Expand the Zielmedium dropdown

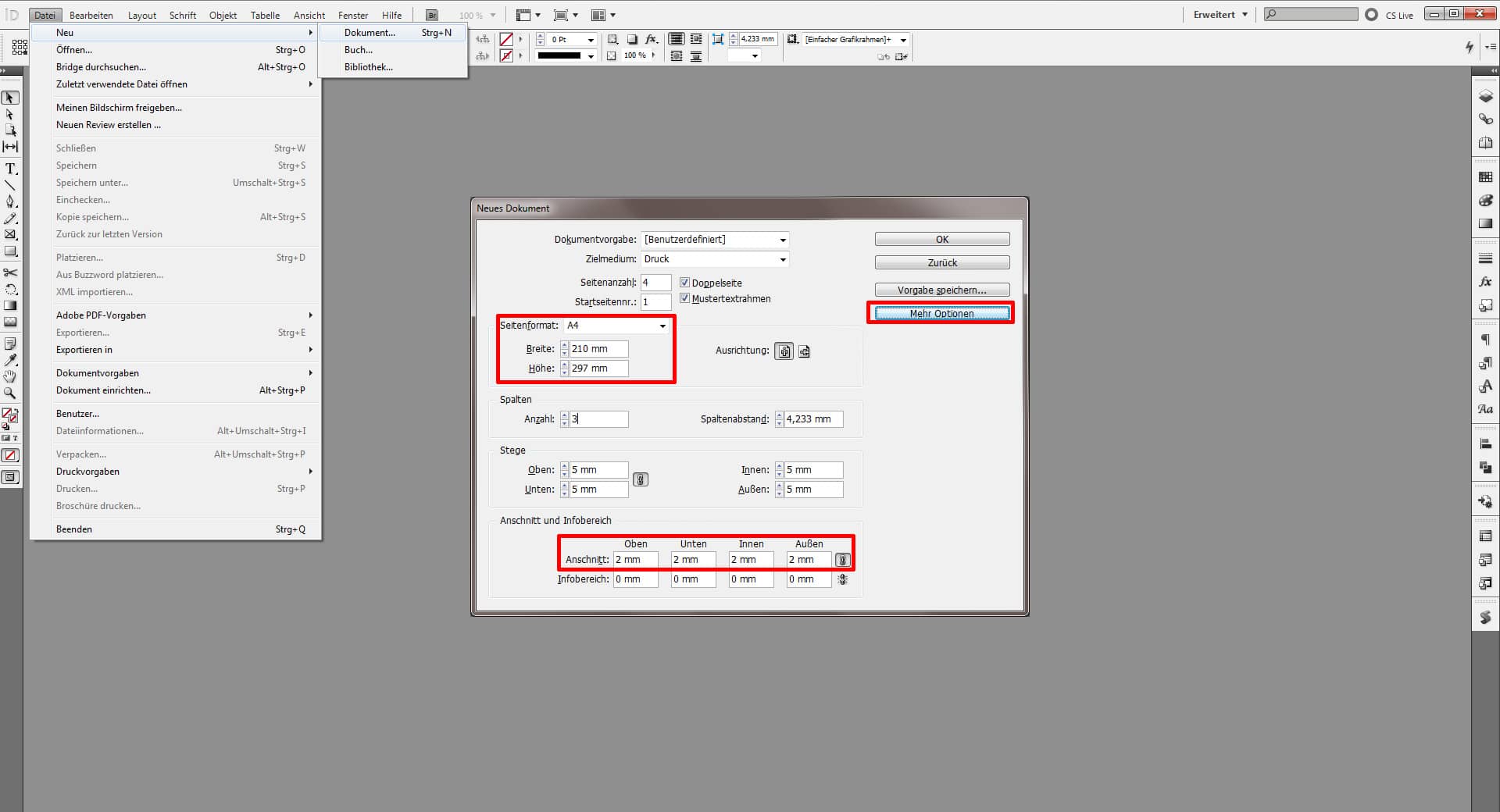coord(782,259)
